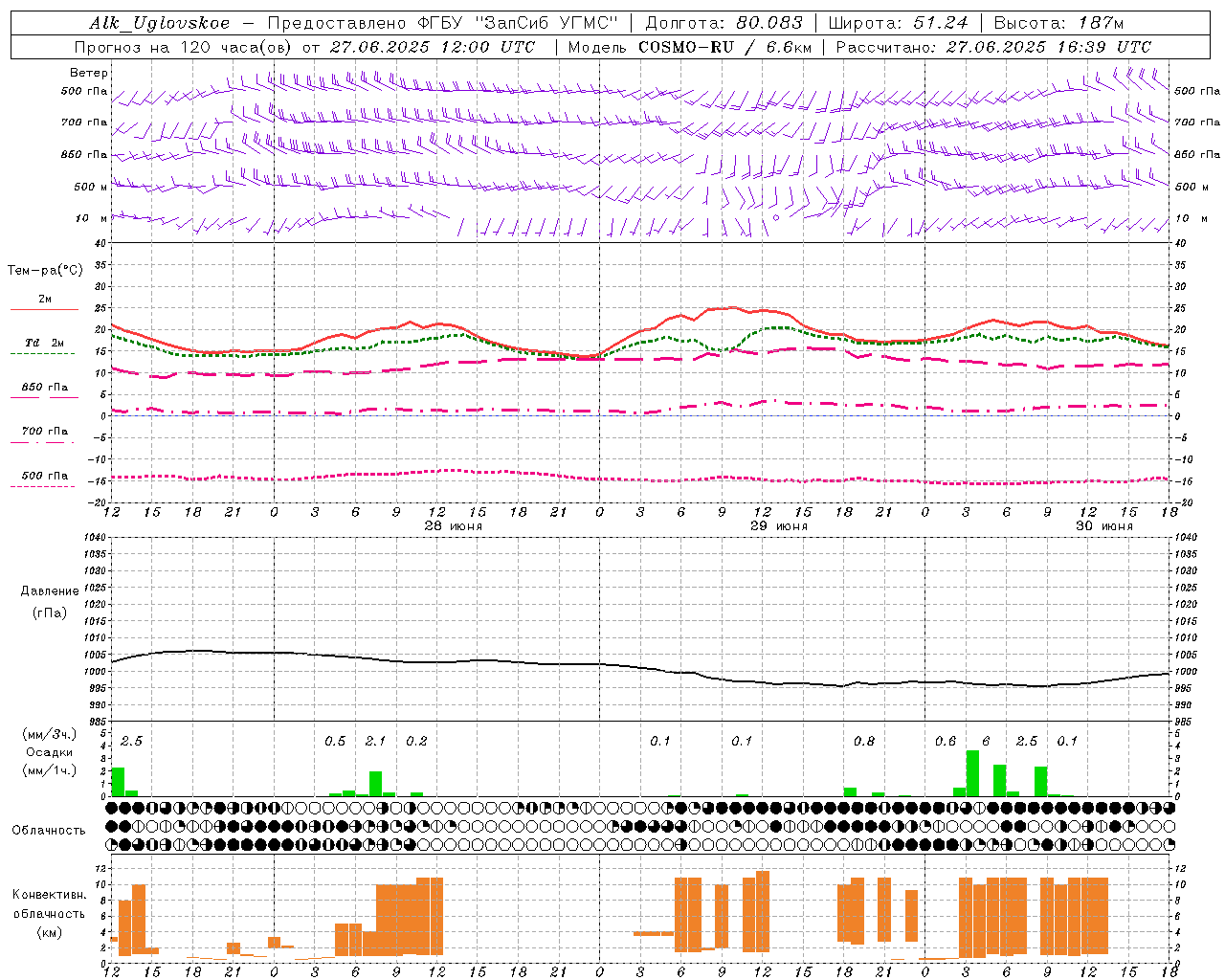1225x980 pixels.
Task: Click the precipitation amount 0.5
Action: (x=335, y=742)
